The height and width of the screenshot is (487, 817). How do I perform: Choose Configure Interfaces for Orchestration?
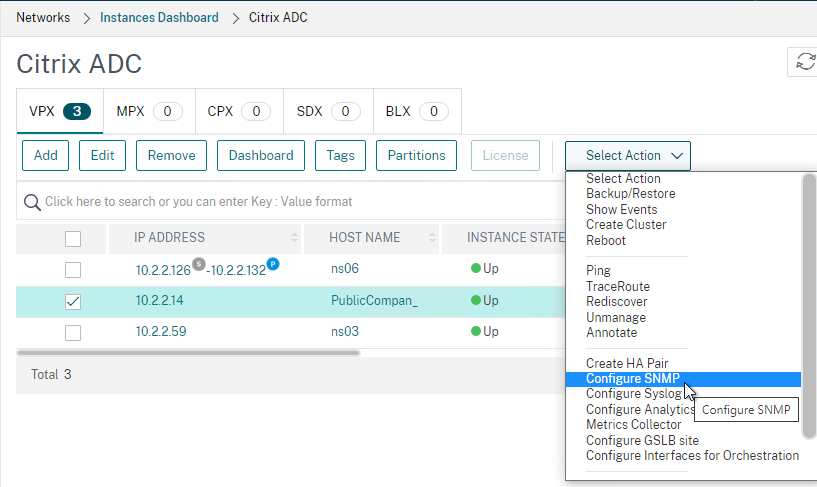tap(692, 456)
